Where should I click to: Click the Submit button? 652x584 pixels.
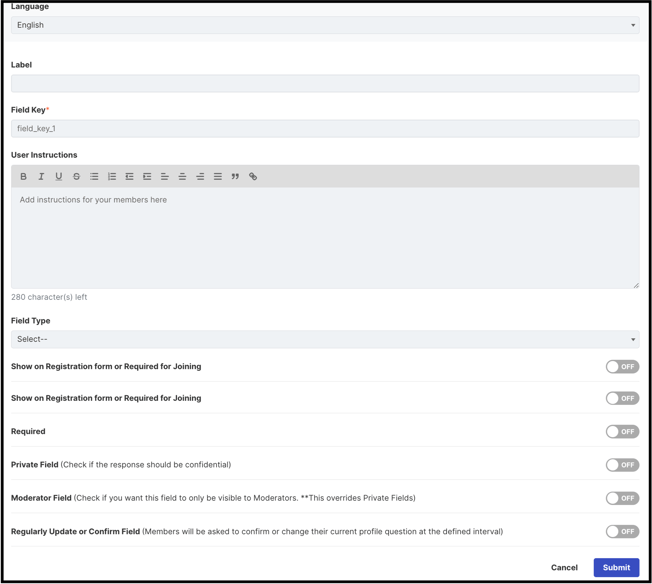tap(616, 567)
